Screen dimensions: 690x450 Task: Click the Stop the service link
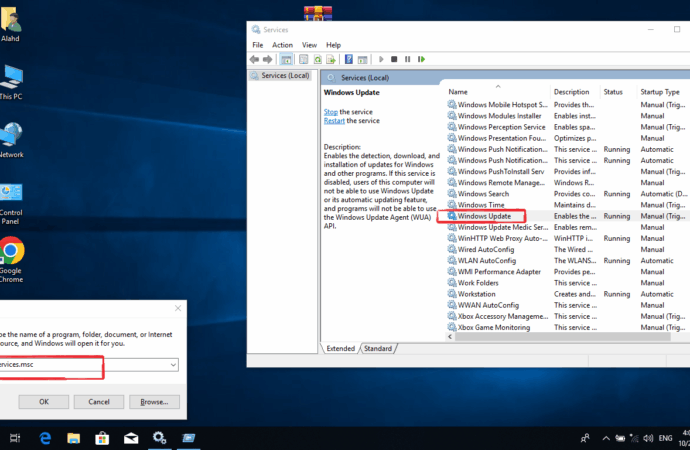pos(330,112)
